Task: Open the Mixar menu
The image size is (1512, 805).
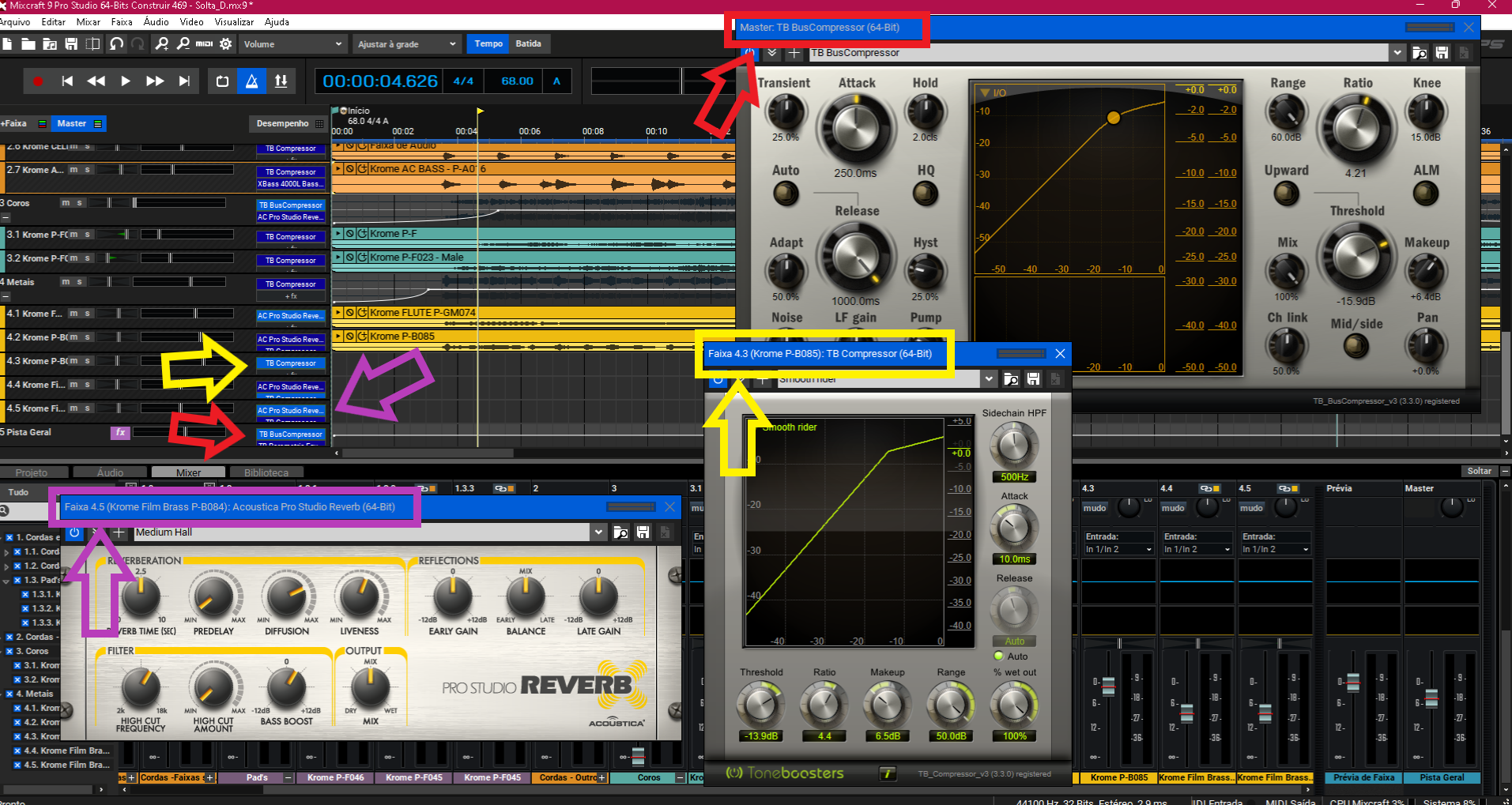Action: (x=88, y=22)
